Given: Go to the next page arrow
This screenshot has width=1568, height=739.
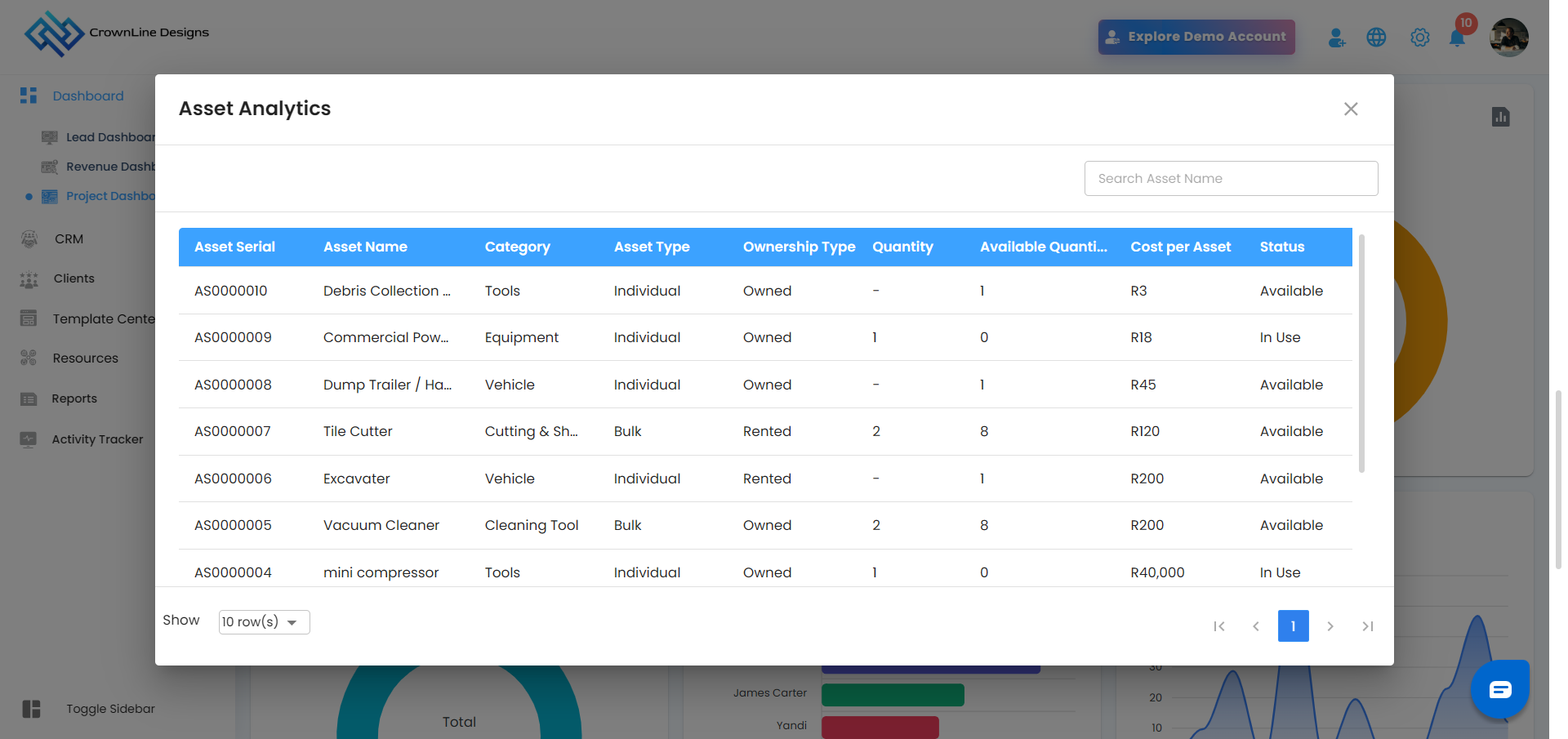Looking at the screenshot, I should [1330, 626].
